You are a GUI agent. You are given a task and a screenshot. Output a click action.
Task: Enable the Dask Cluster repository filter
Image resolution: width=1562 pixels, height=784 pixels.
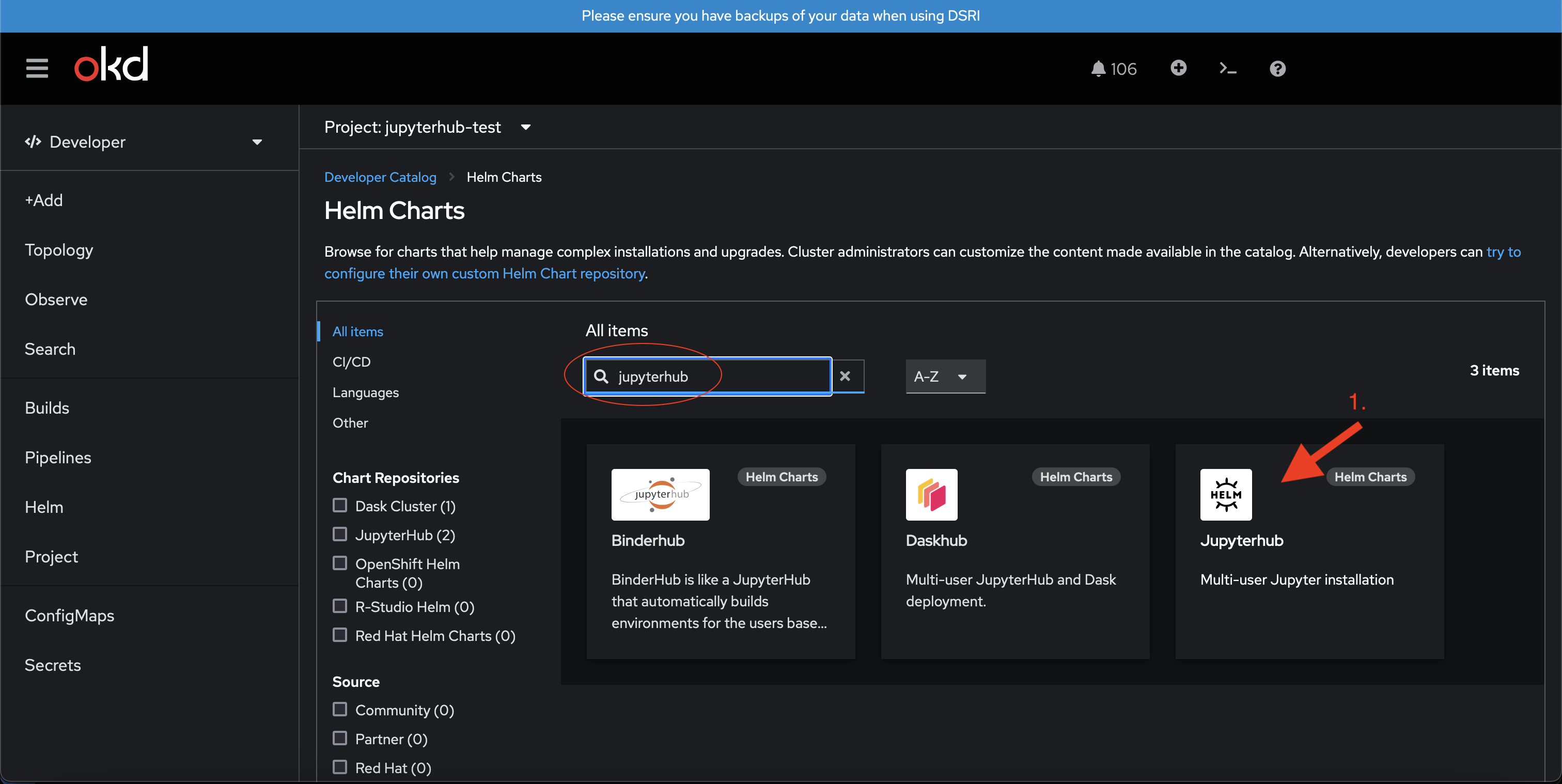tap(340, 505)
